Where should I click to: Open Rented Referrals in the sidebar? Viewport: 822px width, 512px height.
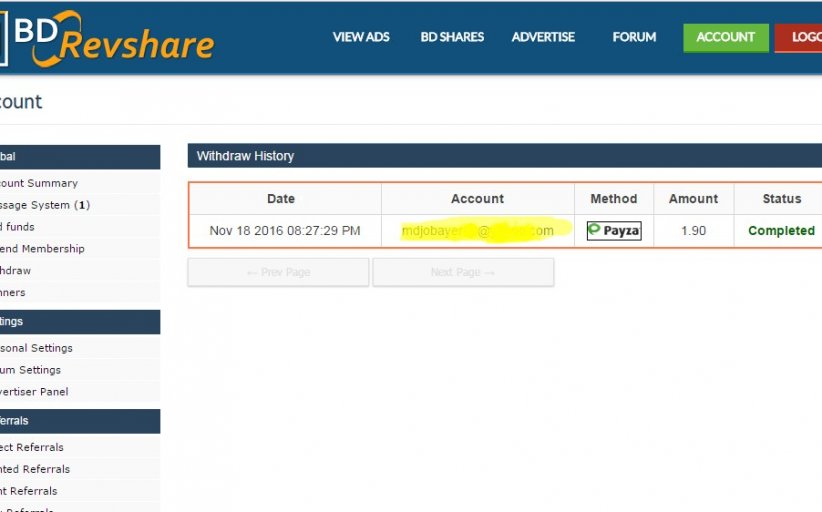(36, 469)
